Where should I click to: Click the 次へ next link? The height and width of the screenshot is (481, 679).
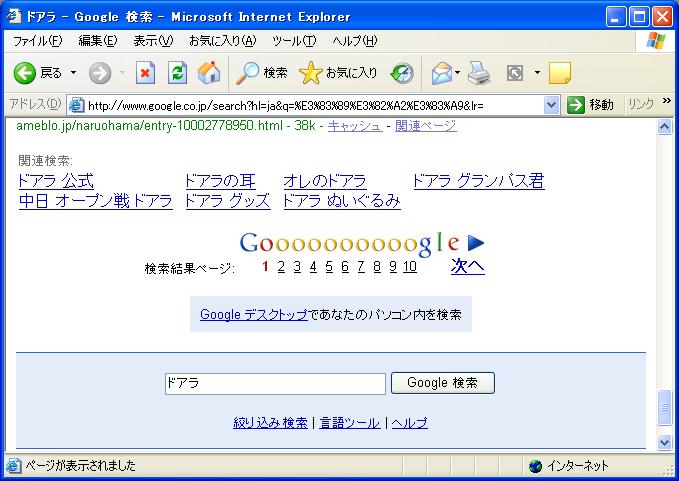(468, 266)
